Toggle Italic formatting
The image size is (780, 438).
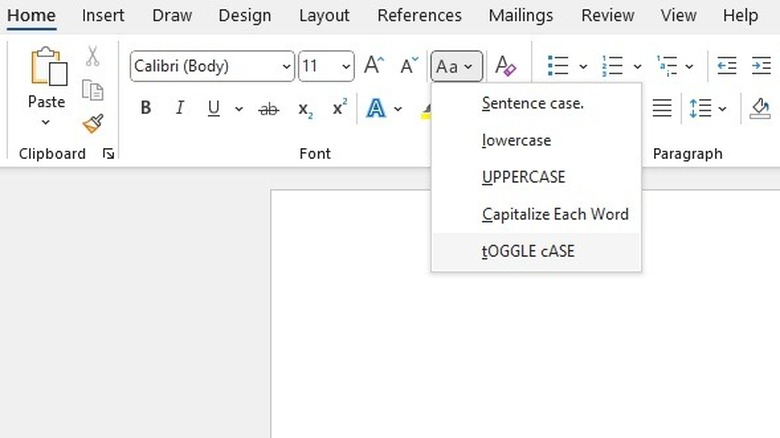[x=180, y=108]
